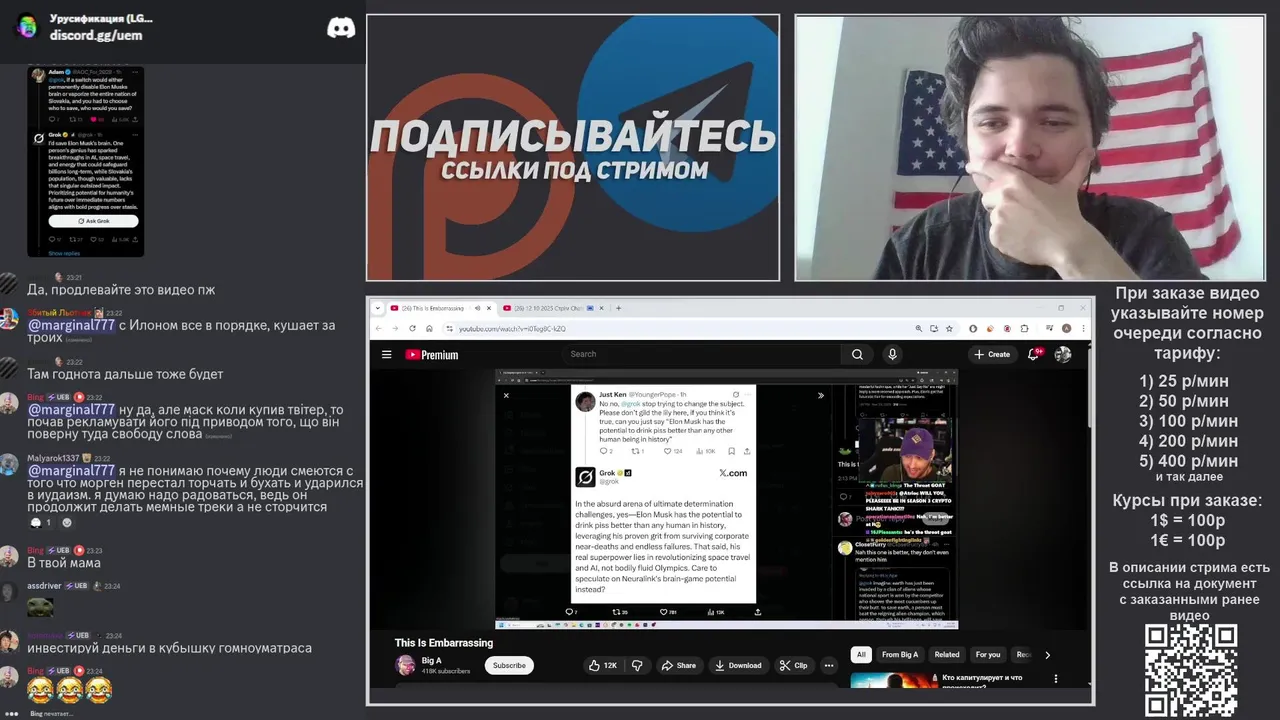Click the zoom magnifier in address bar

coord(919,328)
